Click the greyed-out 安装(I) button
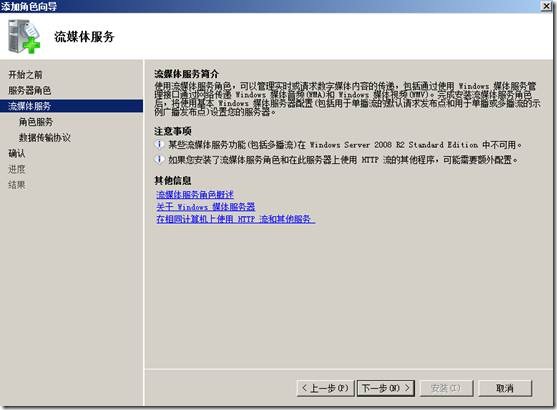This screenshot has width=557, height=410. [x=446, y=388]
